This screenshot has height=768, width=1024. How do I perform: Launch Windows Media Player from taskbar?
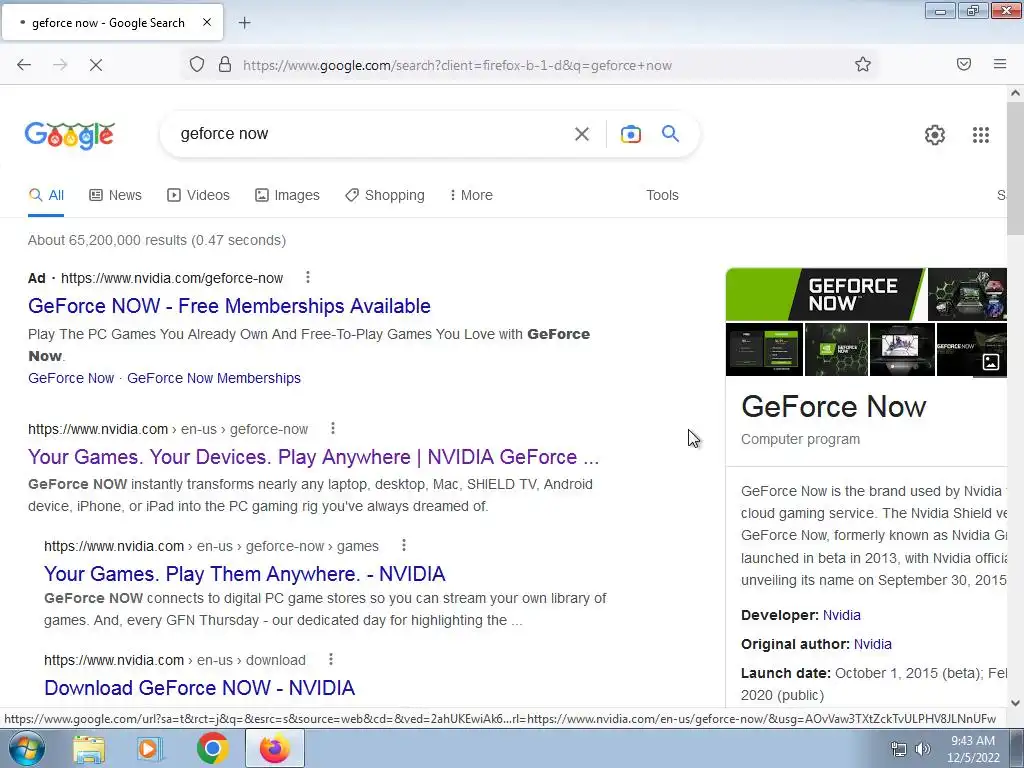click(x=150, y=749)
